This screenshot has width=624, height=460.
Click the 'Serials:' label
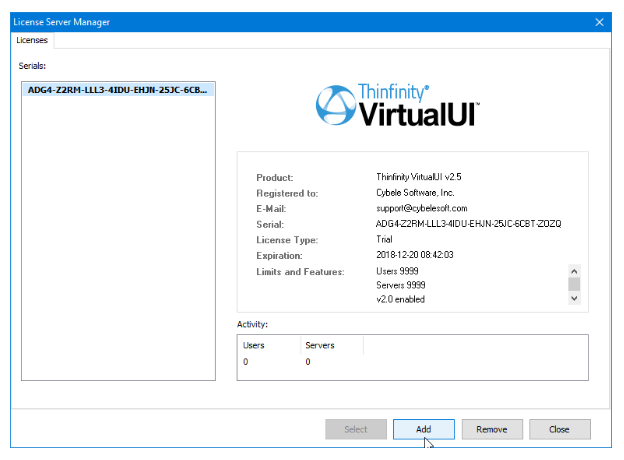coord(32,66)
